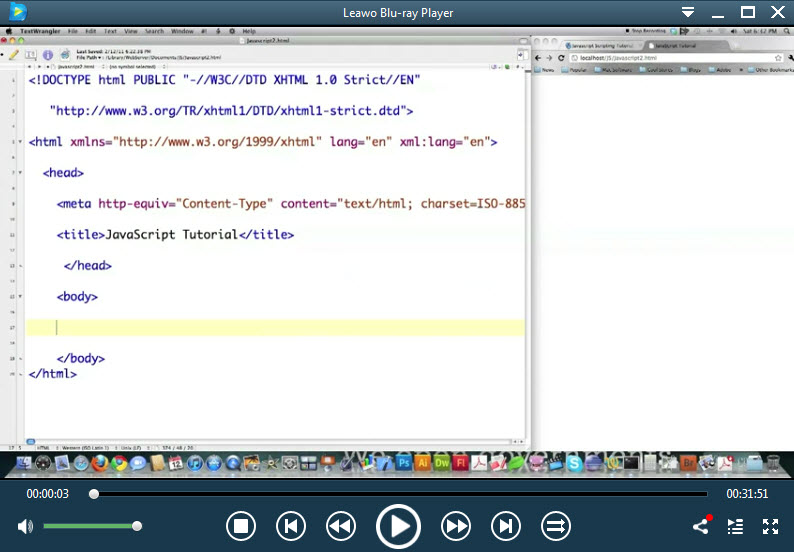The width and height of the screenshot is (794, 552).
Task: Open the Trash in the dock
Action: 773,463
